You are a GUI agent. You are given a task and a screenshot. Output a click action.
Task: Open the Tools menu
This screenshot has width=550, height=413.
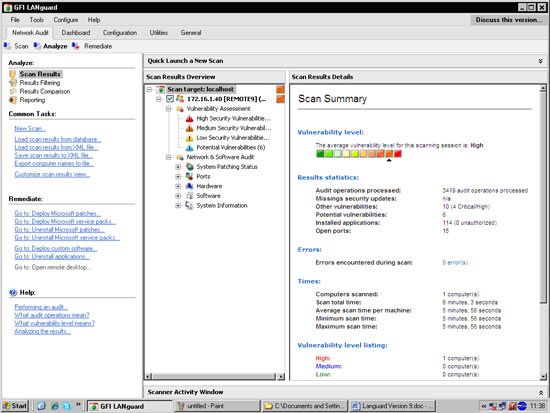pos(36,20)
